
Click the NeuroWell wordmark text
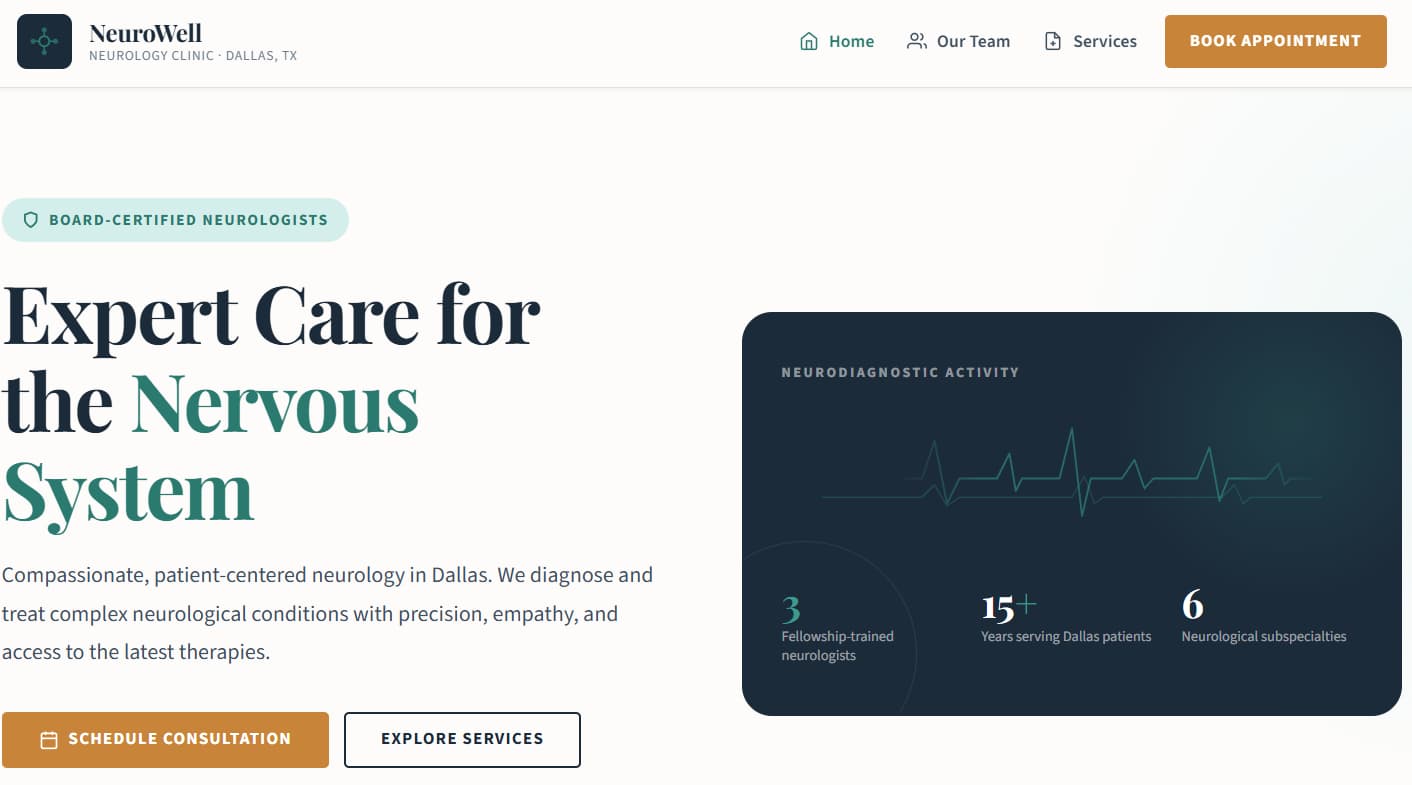coord(144,31)
